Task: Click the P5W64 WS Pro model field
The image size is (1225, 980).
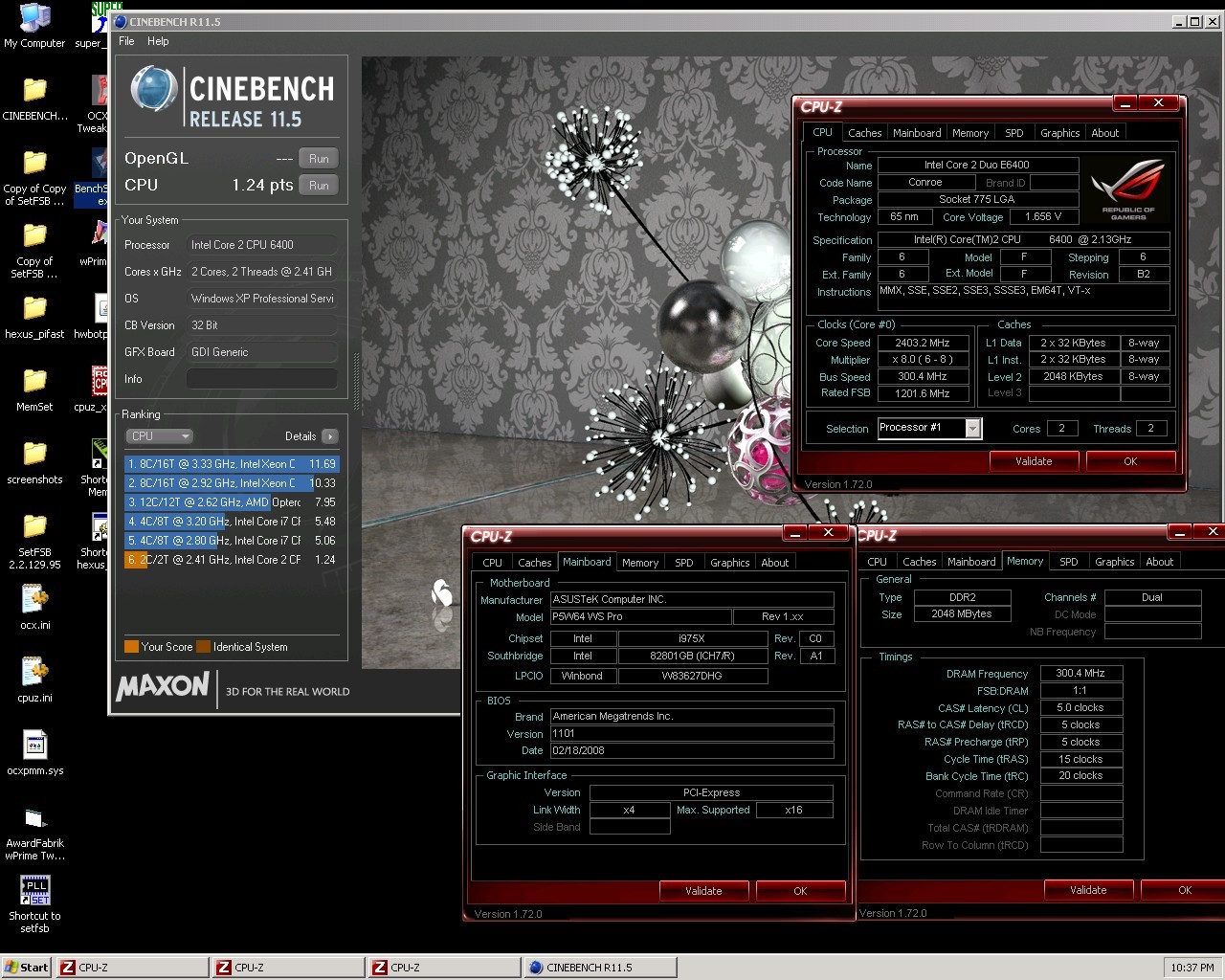Action: tap(641, 617)
